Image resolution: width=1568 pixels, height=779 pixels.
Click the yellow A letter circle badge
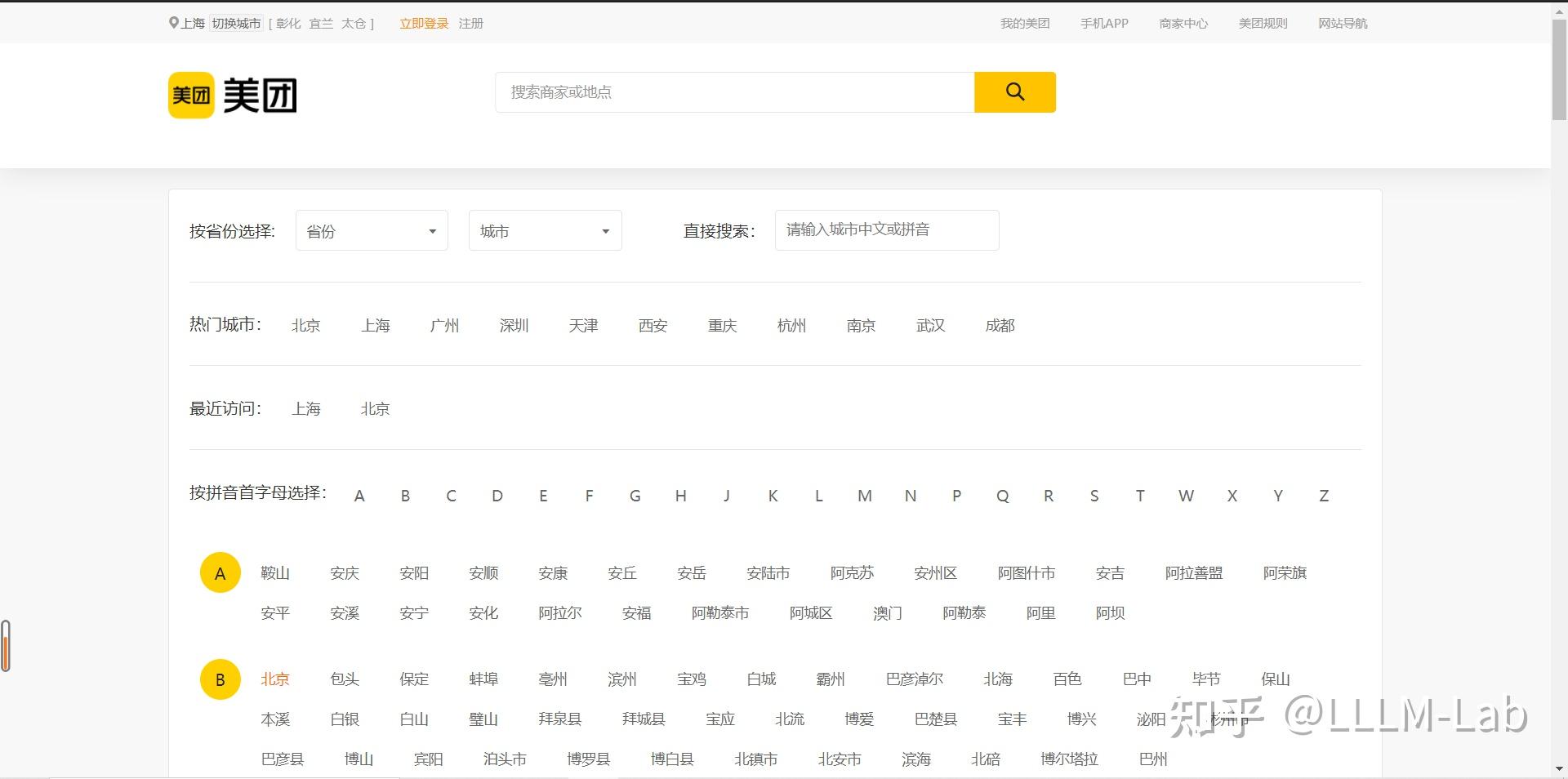click(220, 573)
